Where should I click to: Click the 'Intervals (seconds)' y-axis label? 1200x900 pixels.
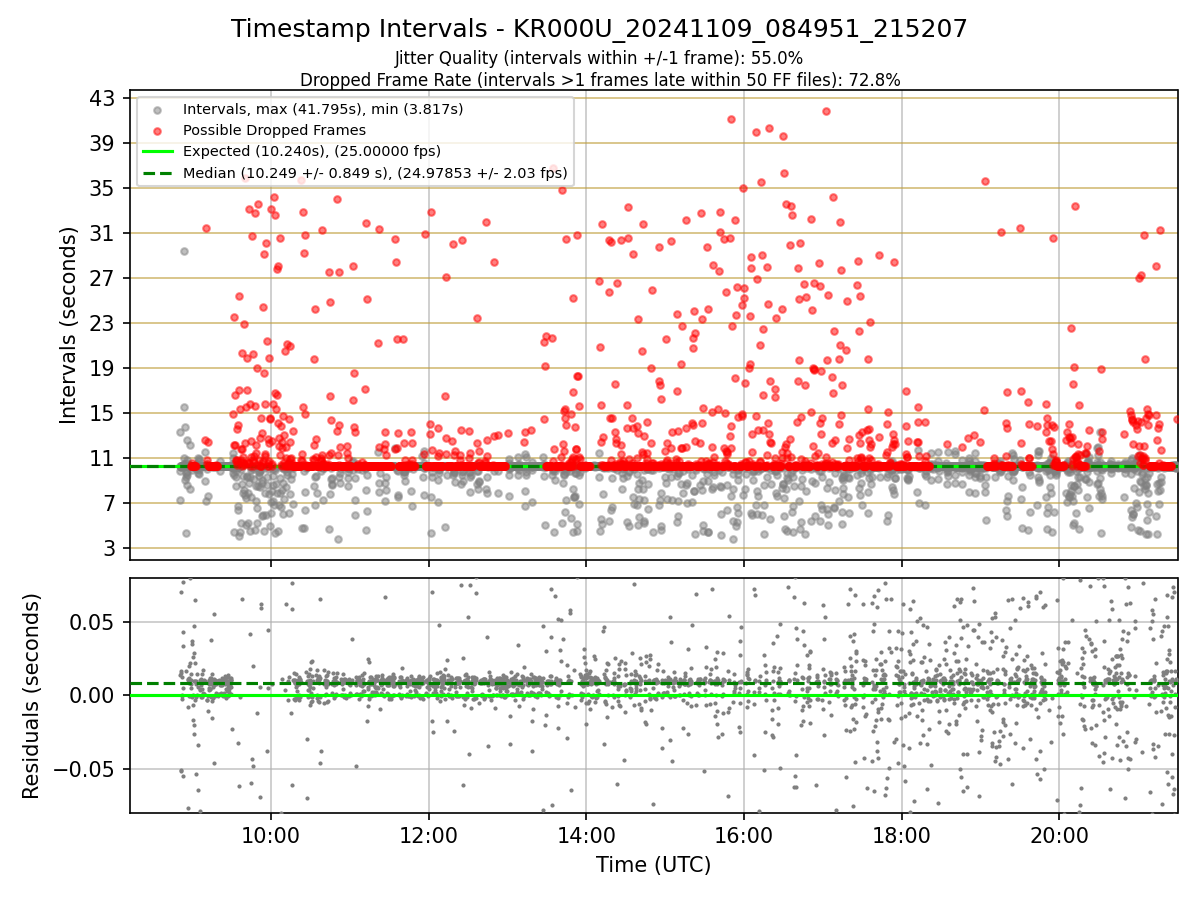pyautogui.click(x=68, y=325)
